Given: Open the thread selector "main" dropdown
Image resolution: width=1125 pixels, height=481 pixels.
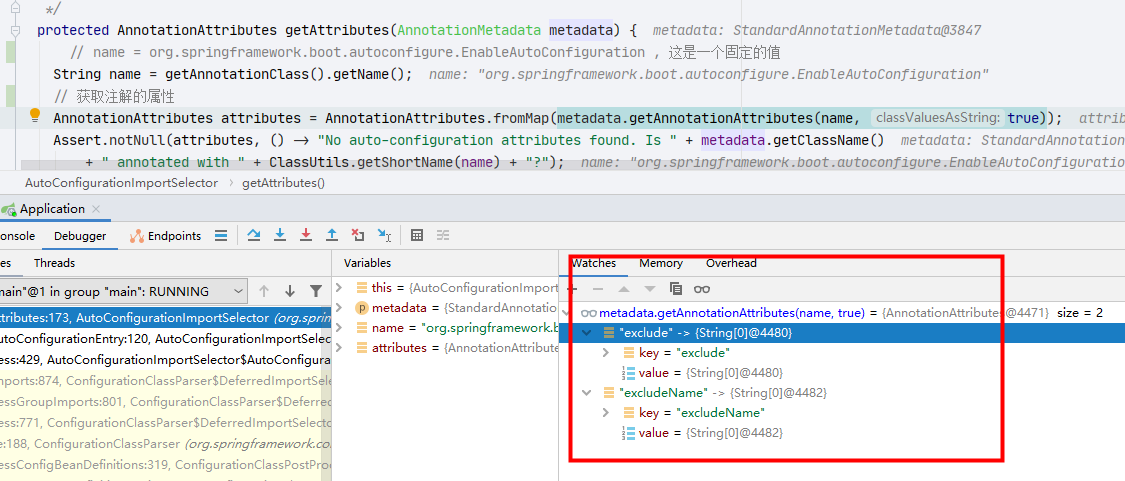Looking at the screenshot, I should point(237,291).
